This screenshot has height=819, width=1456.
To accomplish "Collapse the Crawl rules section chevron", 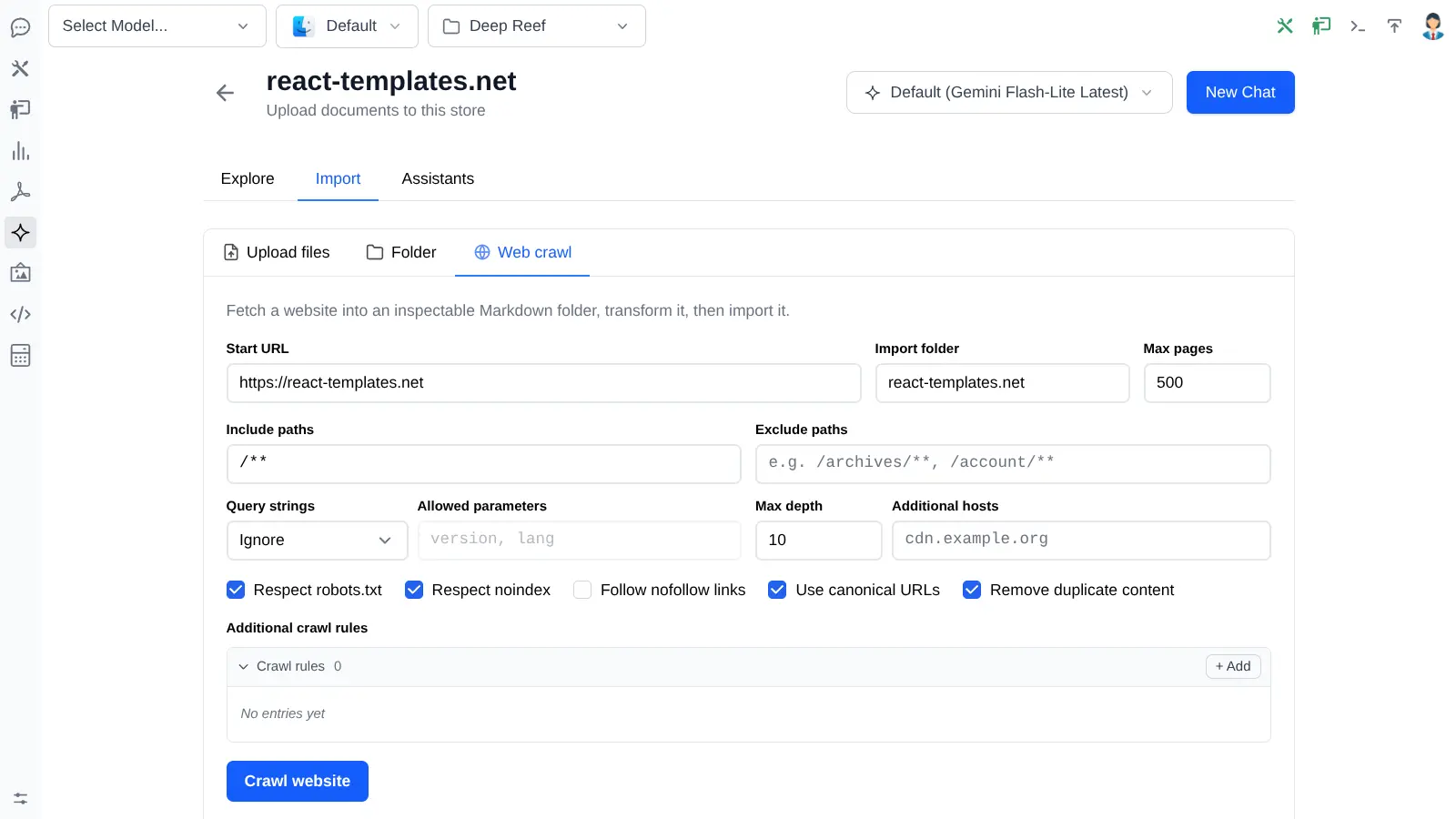I will coord(243,667).
